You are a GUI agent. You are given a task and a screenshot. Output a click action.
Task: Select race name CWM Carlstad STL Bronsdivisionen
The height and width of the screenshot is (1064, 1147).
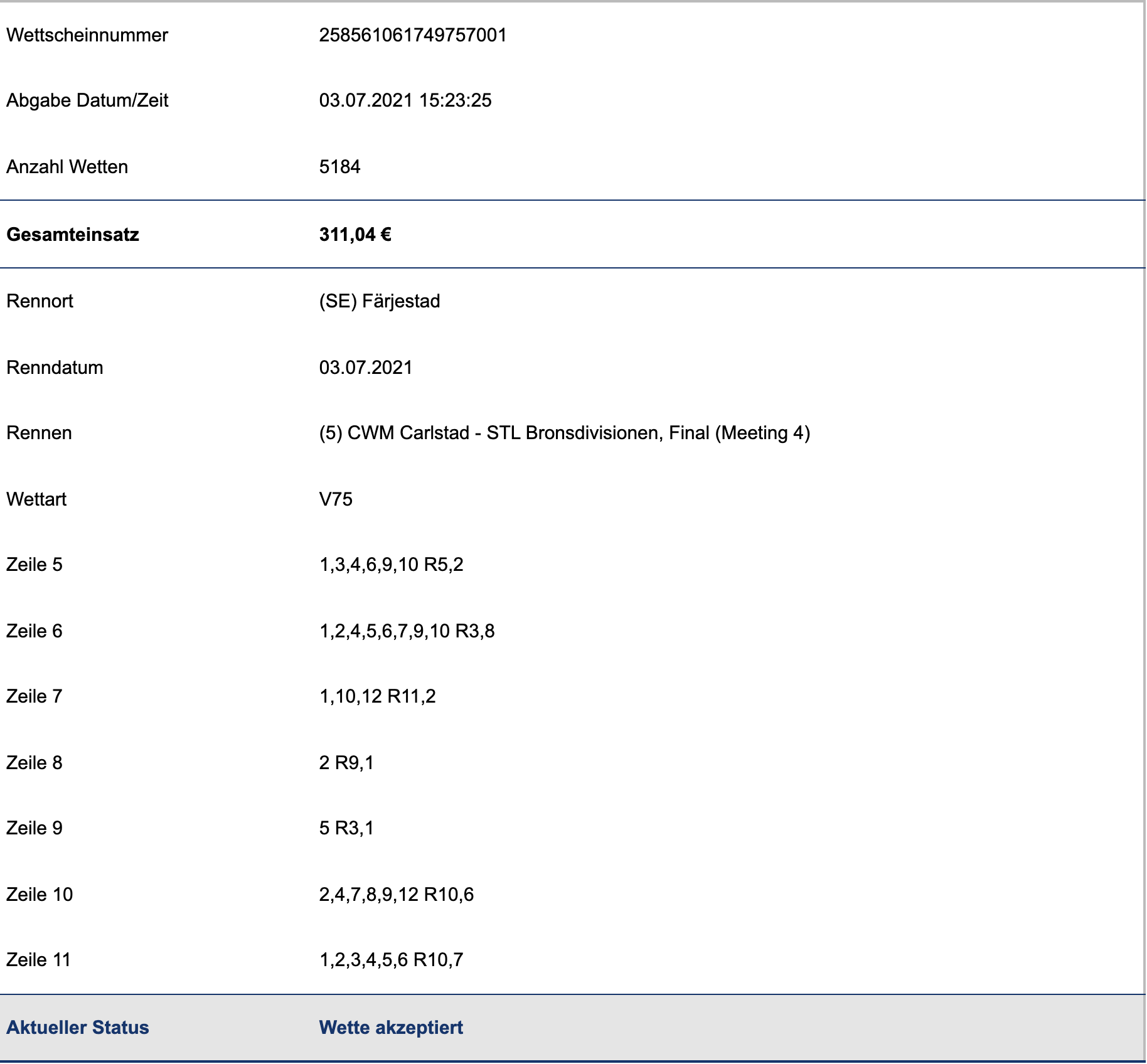[x=565, y=433]
